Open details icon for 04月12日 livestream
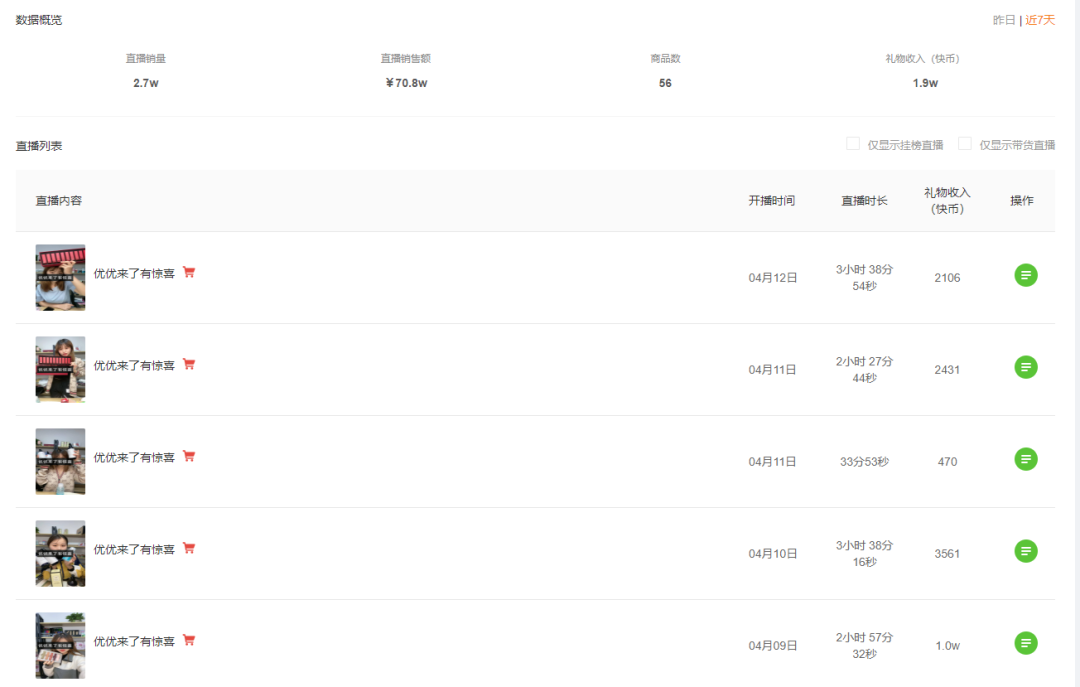The image size is (1080, 687). pos(1026,276)
